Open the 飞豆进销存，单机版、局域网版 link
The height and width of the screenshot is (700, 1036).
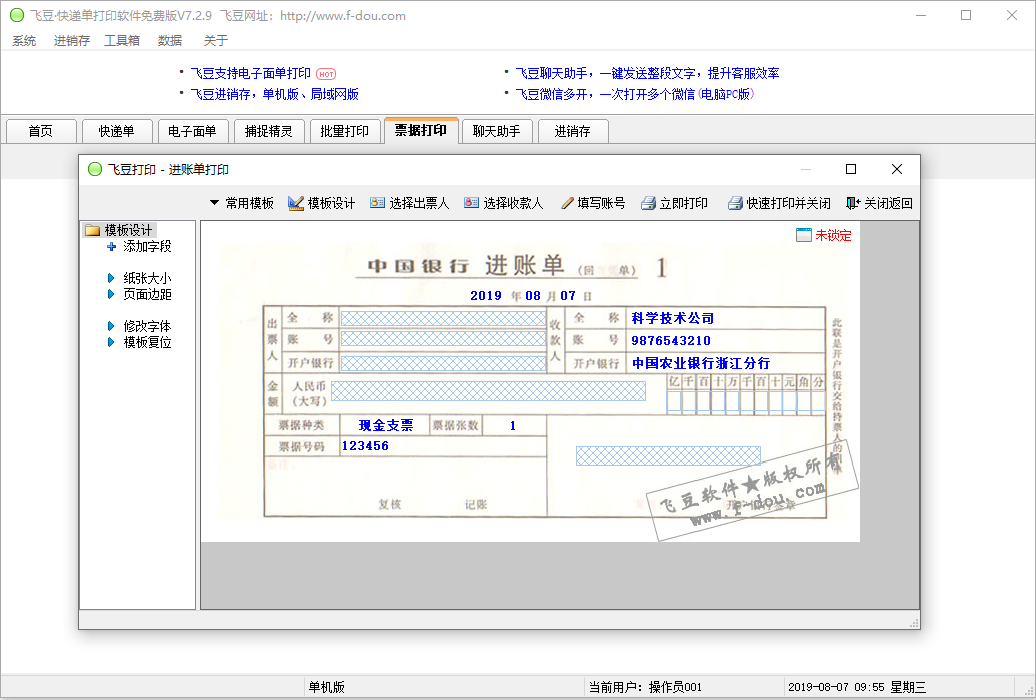(x=274, y=95)
